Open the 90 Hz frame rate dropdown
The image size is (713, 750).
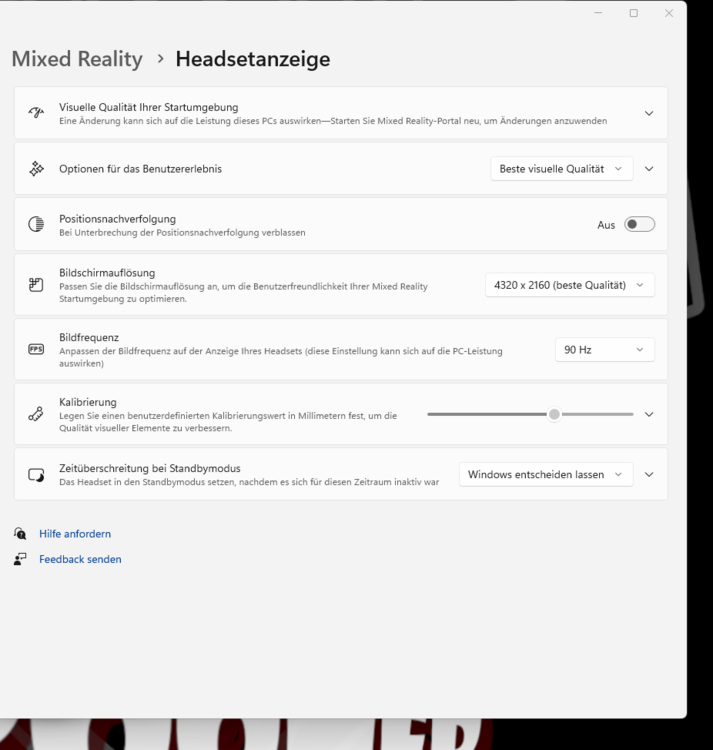tap(605, 350)
